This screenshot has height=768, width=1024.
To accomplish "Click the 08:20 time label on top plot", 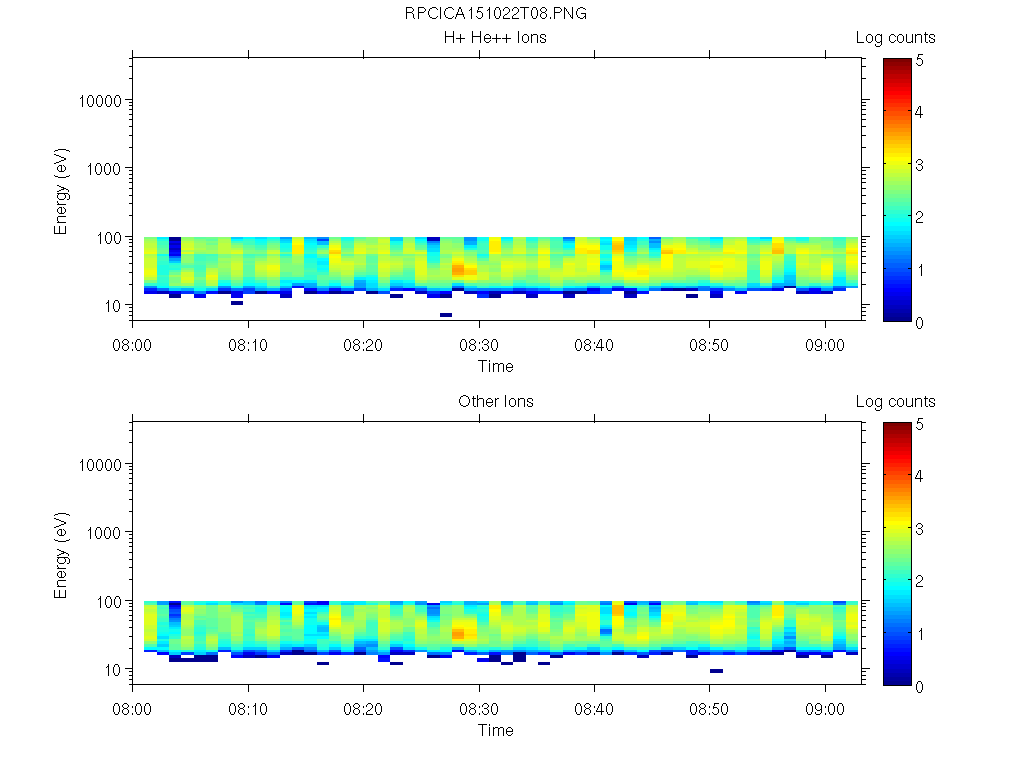I will pos(363,345).
